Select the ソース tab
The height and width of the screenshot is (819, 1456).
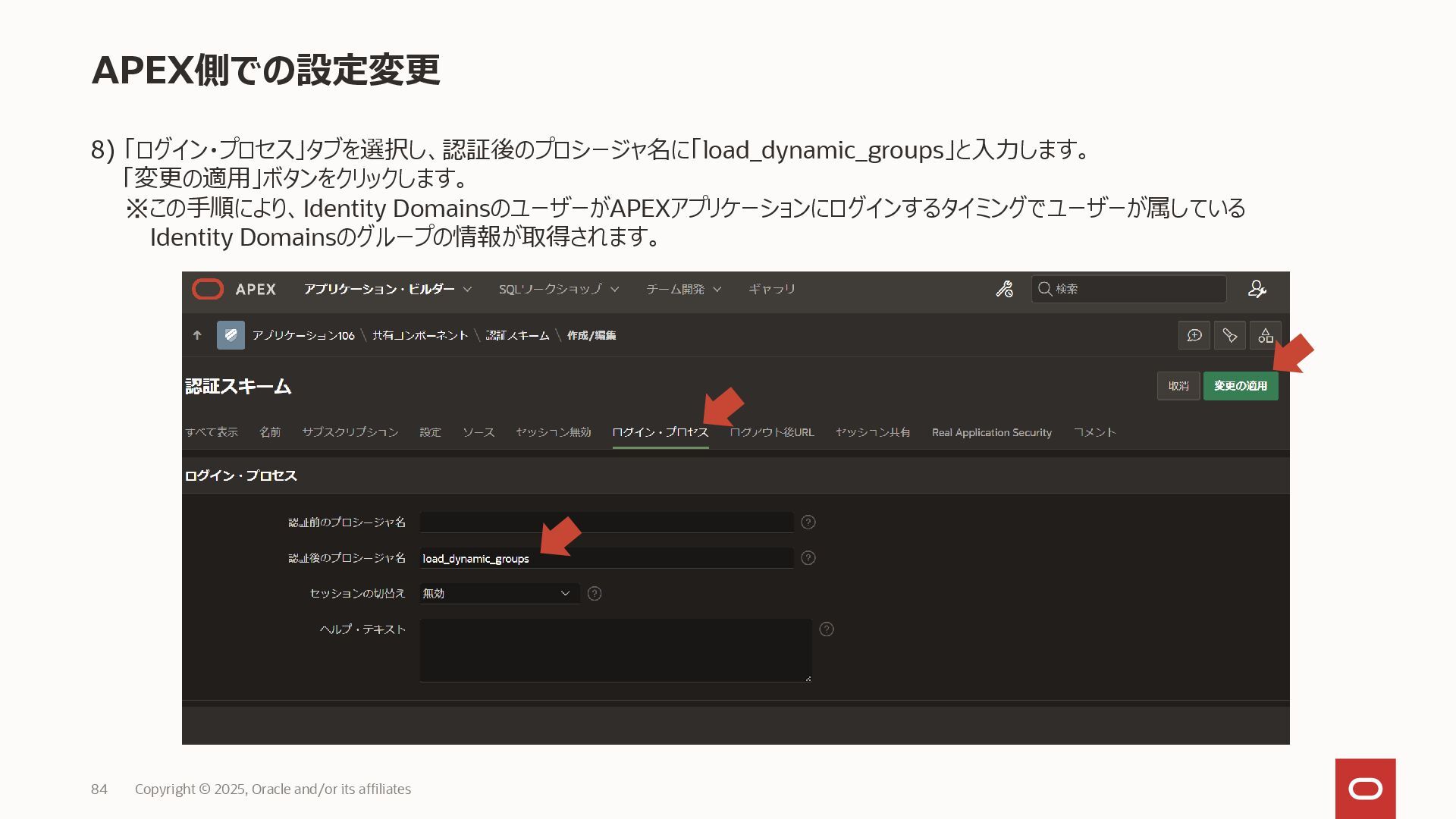(x=479, y=432)
